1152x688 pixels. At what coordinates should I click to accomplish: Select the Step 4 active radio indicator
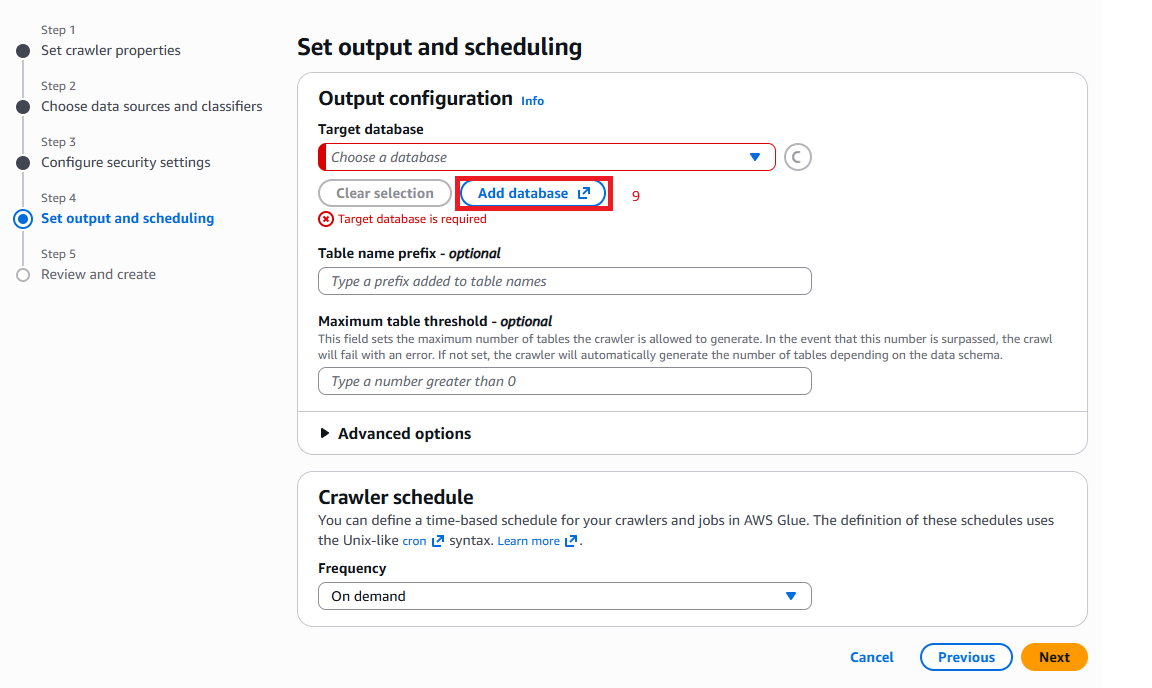point(24,218)
